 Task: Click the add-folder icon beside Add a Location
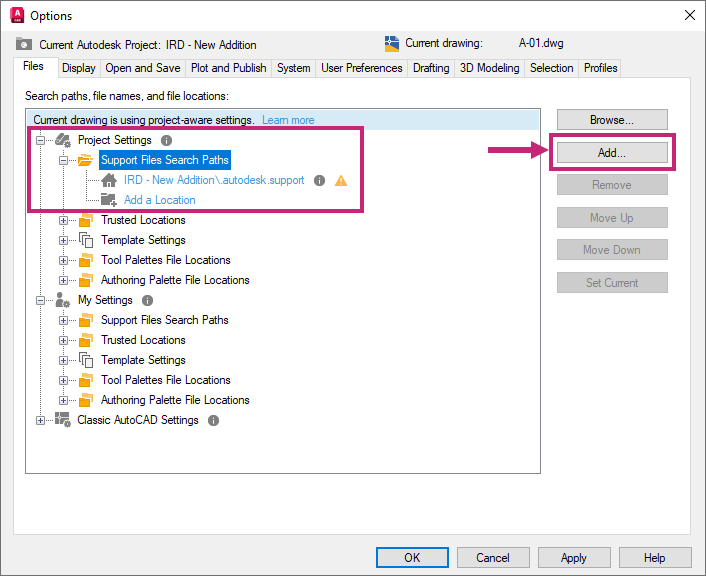click(x=109, y=200)
